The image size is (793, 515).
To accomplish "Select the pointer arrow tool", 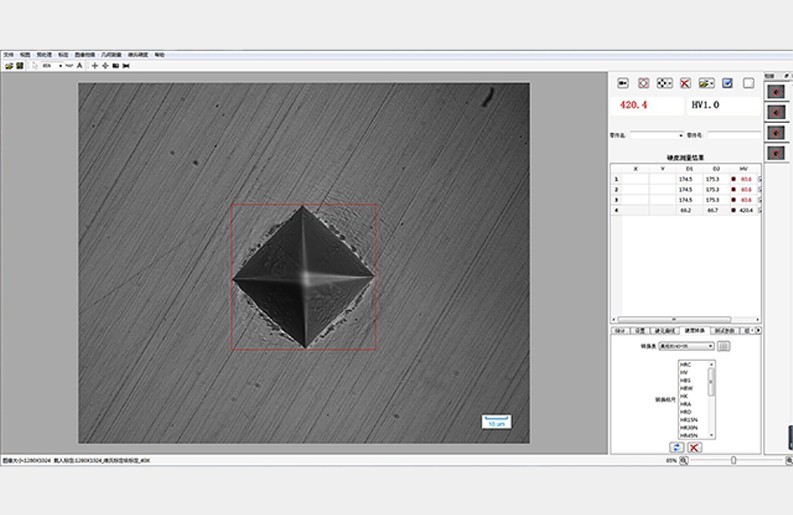I will point(34,66).
